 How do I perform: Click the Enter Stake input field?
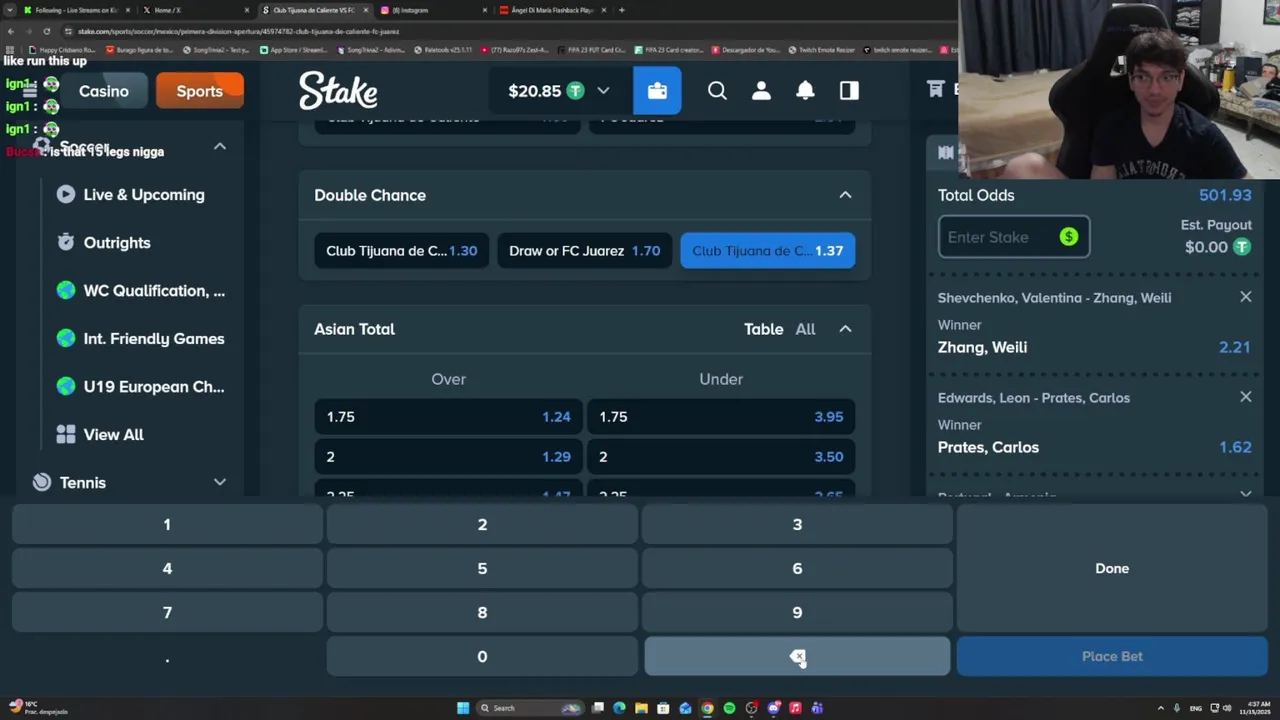coord(1014,237)
